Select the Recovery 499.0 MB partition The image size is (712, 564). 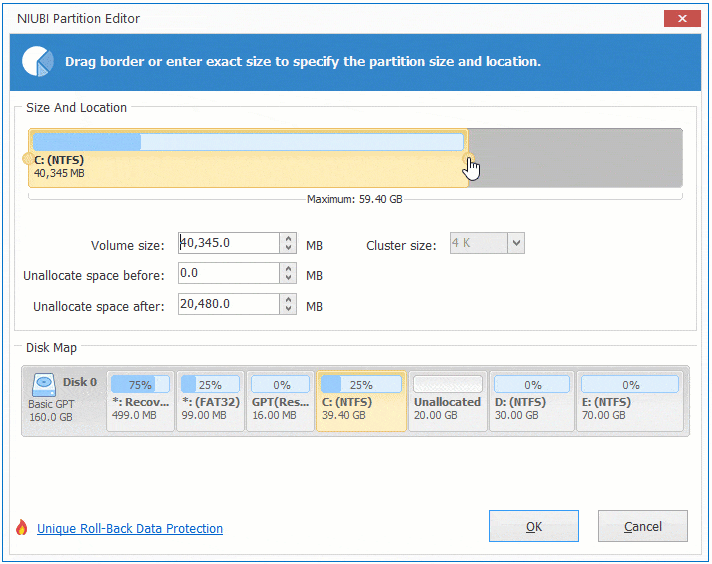click(x=141, y=401)
